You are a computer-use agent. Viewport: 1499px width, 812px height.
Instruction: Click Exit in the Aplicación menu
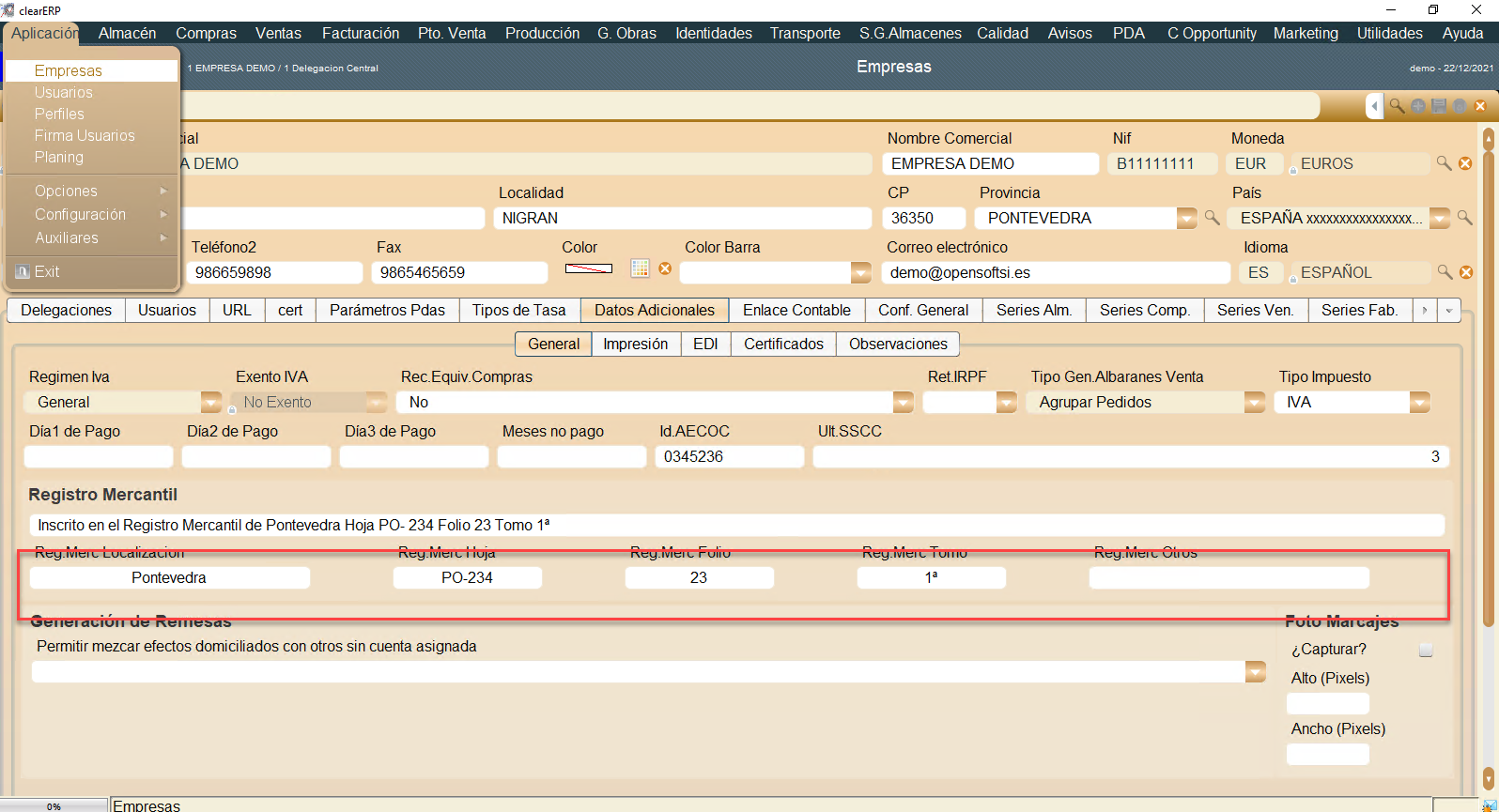(x=47, y=271)
